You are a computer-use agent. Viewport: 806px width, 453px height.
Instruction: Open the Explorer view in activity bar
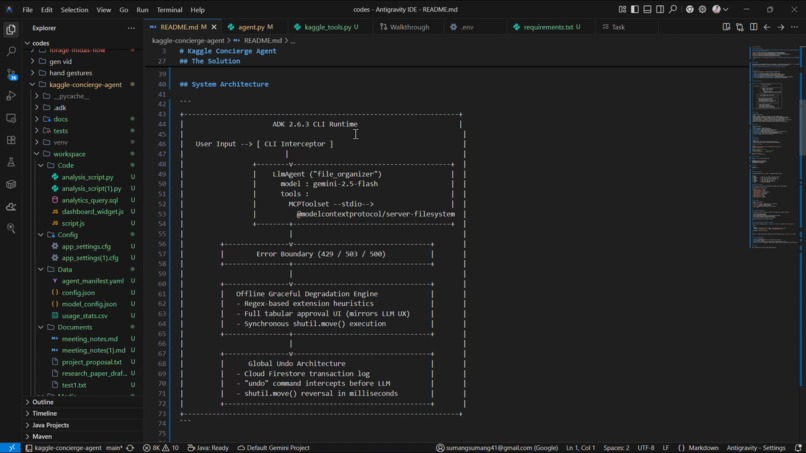(x=11, y=30)
